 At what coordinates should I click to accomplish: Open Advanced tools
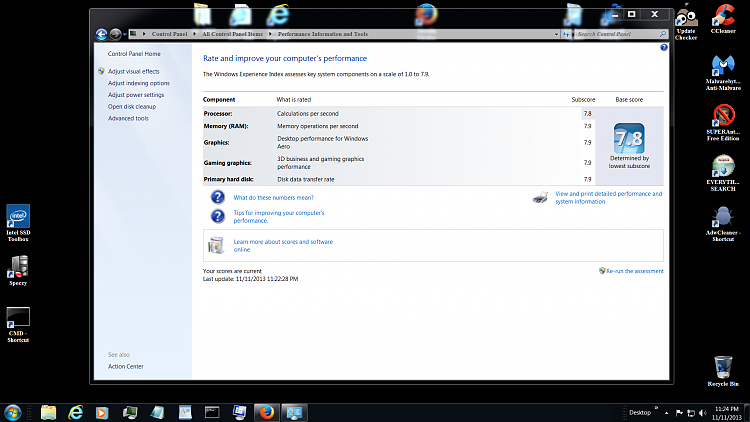point(128,118)
